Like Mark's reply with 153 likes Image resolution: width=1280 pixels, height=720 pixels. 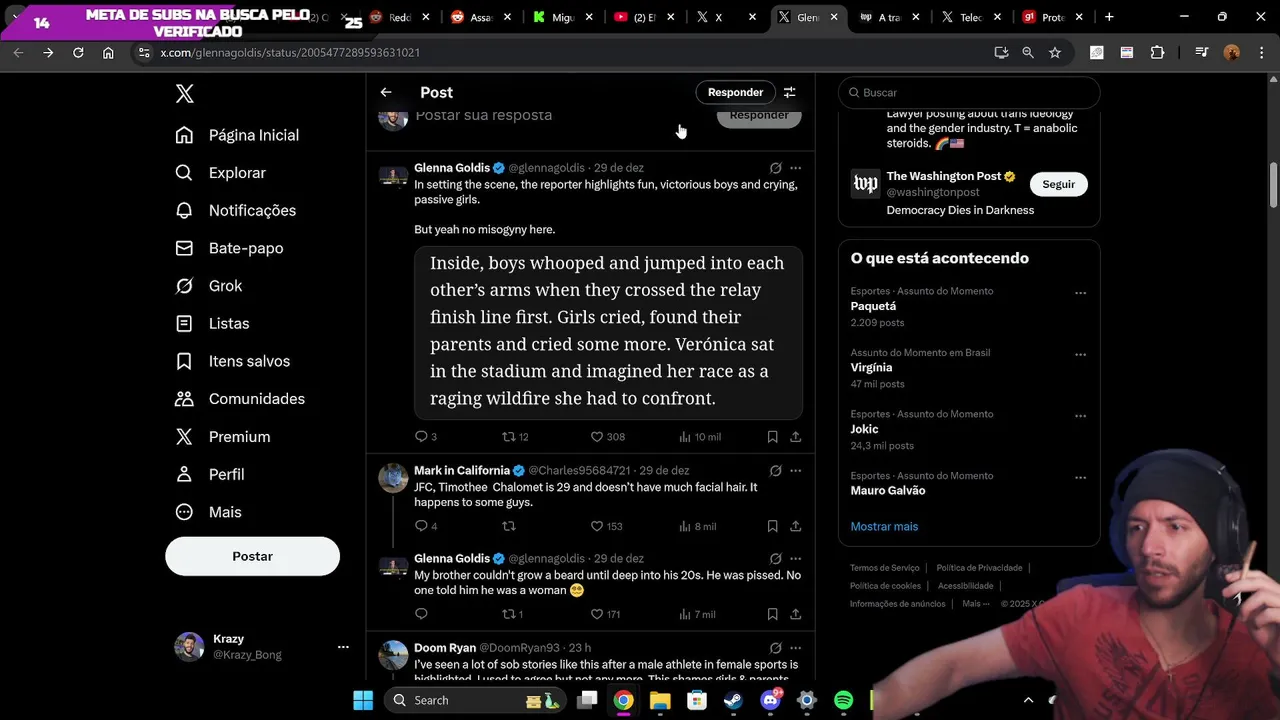(606, 526)
